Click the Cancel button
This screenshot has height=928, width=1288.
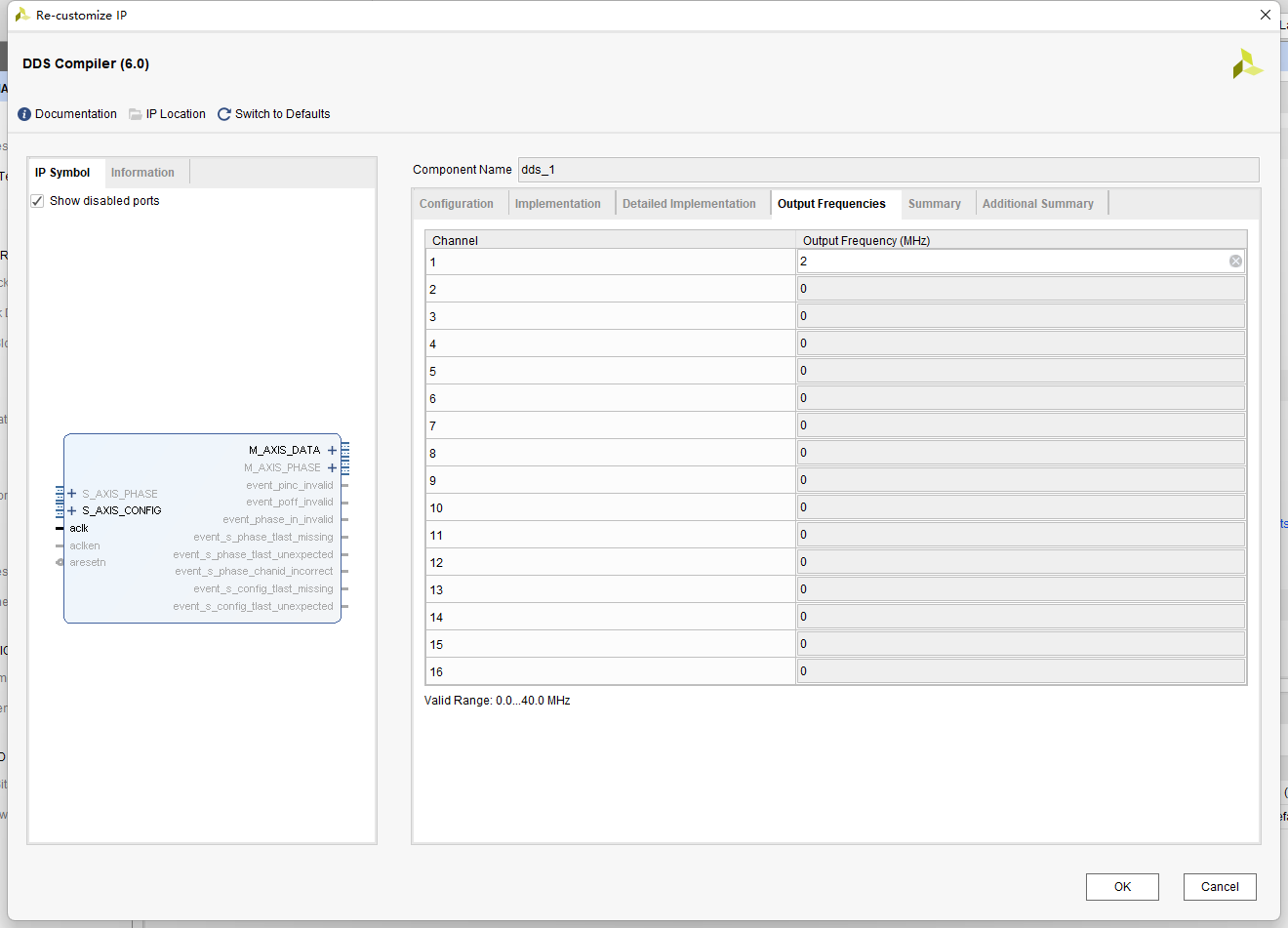coord(1220,887)
